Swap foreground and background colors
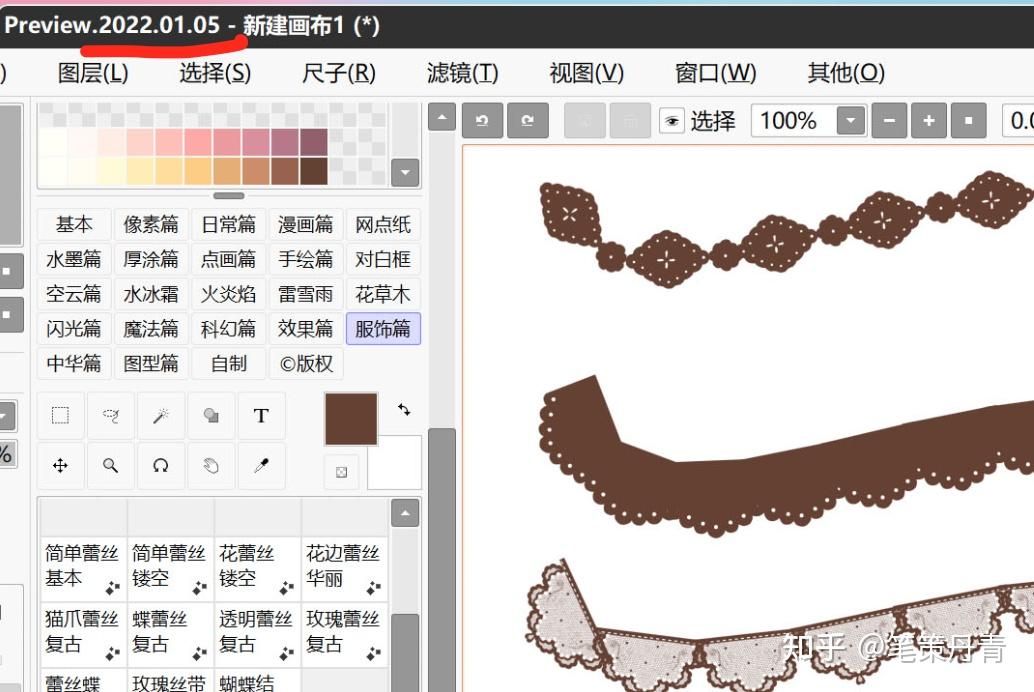The image size is (1034, 692). (x=404, y=410)
